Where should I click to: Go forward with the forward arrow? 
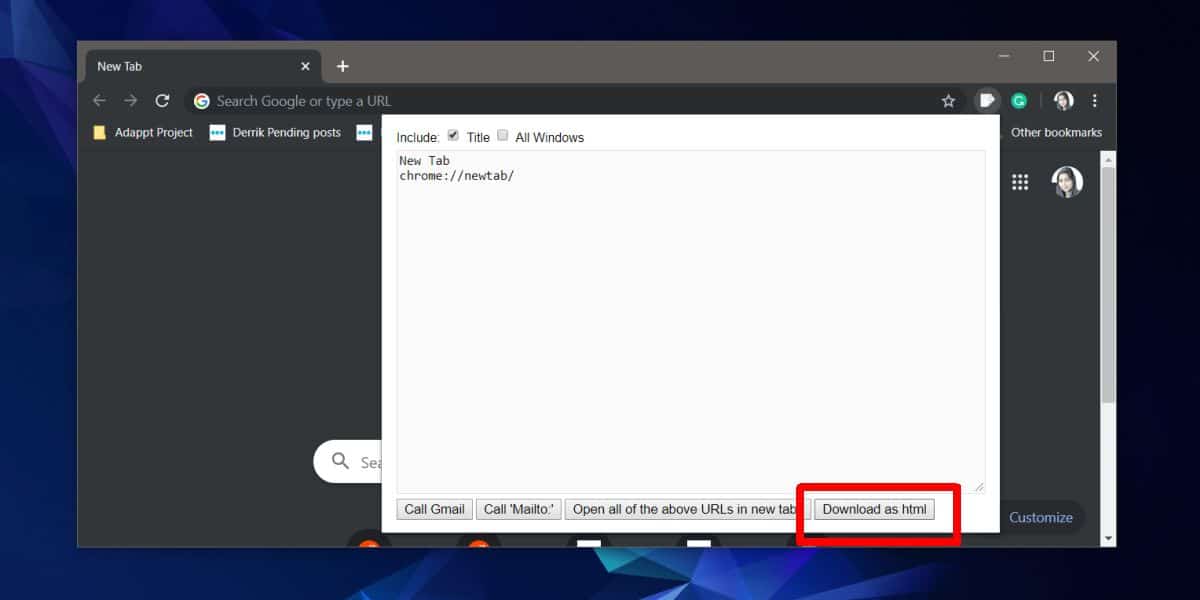(x=131, y=101)
